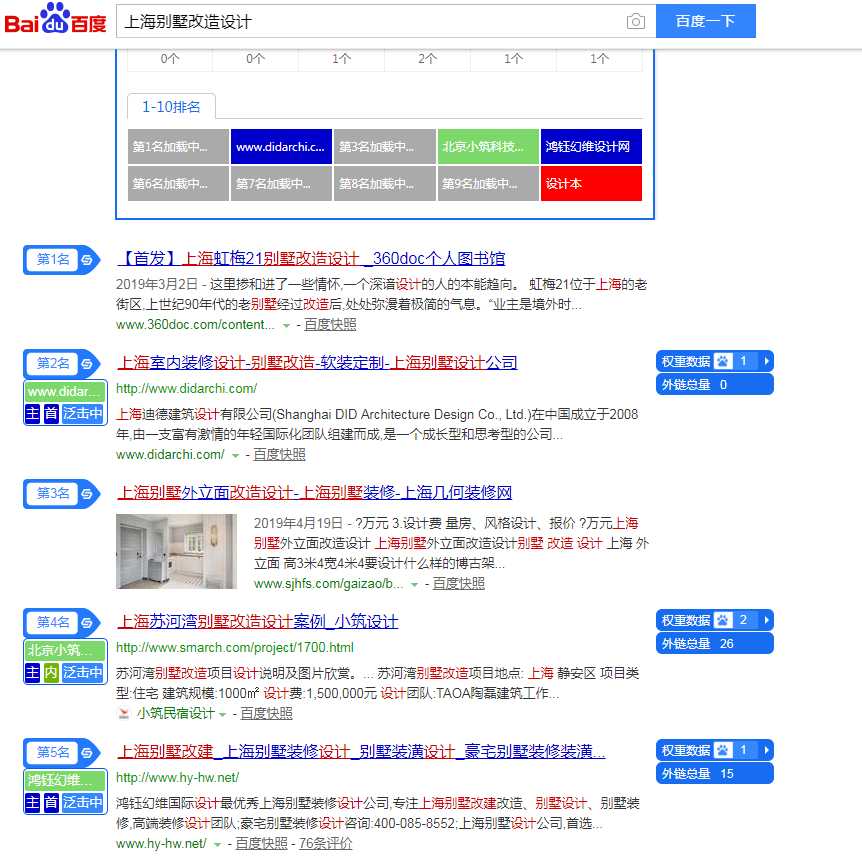The height and width of the screenshot is (868, 862).
Task: Click the 主 tag under the 鸿钰幻维... badge
Action: point(33,803)
